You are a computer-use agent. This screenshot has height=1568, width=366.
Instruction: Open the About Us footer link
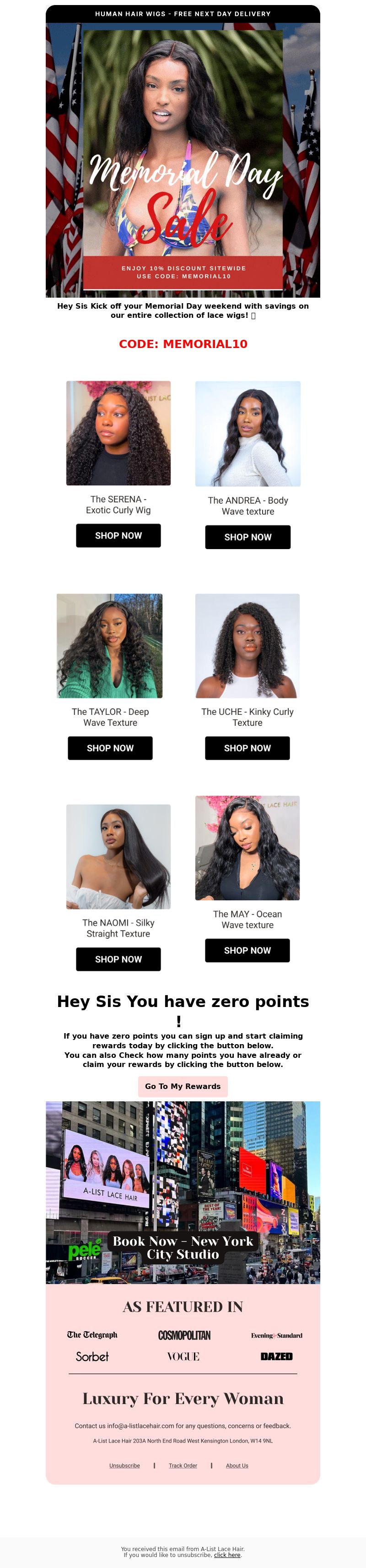pos(237,1466)
